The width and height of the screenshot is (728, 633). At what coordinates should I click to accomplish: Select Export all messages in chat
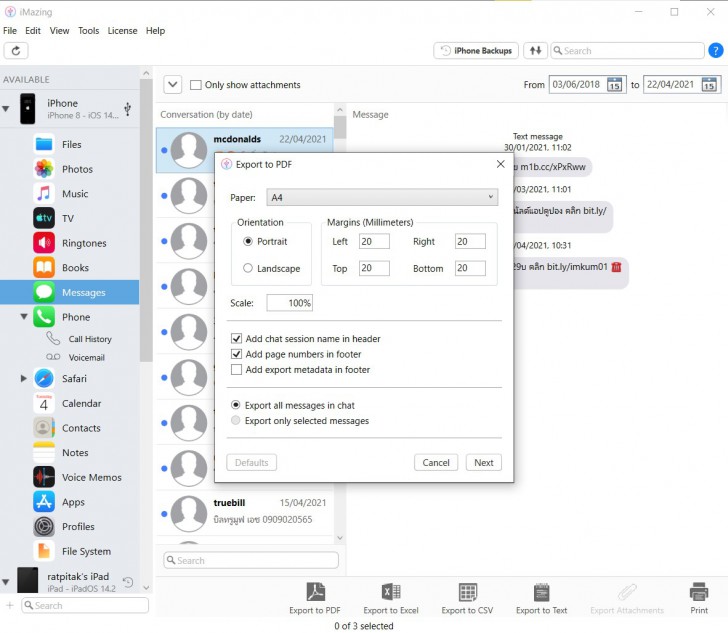click(x=236, y=405)
